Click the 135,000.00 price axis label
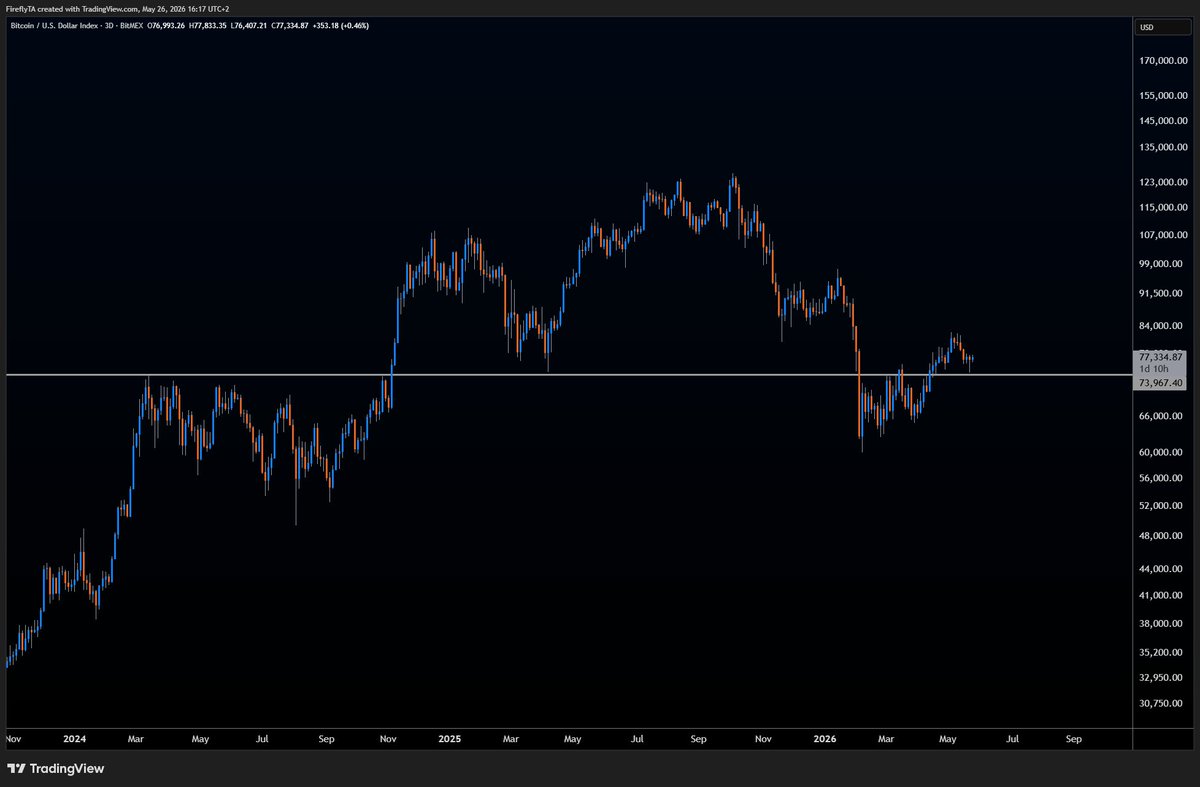Image resolution: width=1200 pixels, height=787 pixels. pos(1163,148)
